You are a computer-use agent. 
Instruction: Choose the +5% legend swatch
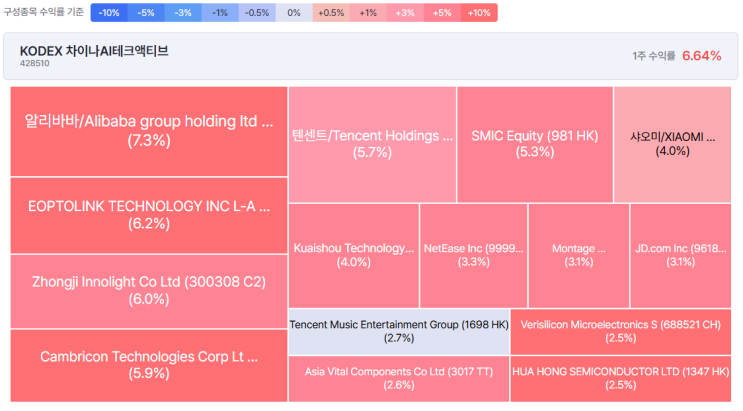442,13
